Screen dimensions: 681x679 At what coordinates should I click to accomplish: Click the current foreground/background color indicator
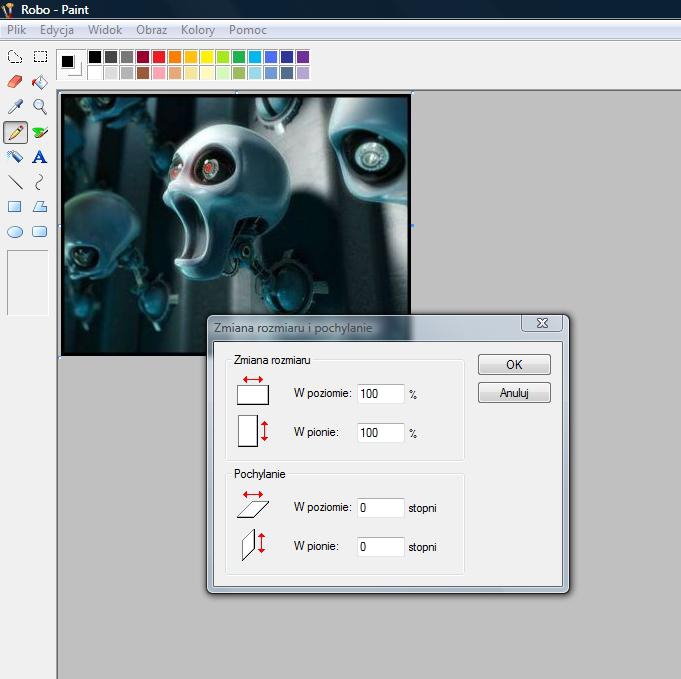71,65
